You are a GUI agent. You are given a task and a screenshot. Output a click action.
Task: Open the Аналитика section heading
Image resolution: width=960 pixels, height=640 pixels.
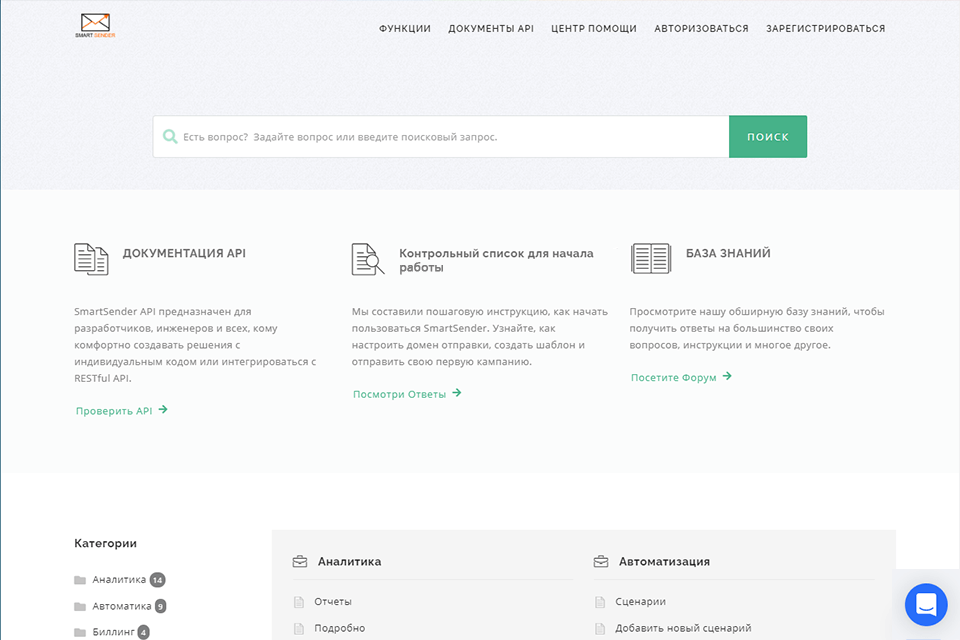(x=350, y=562)
